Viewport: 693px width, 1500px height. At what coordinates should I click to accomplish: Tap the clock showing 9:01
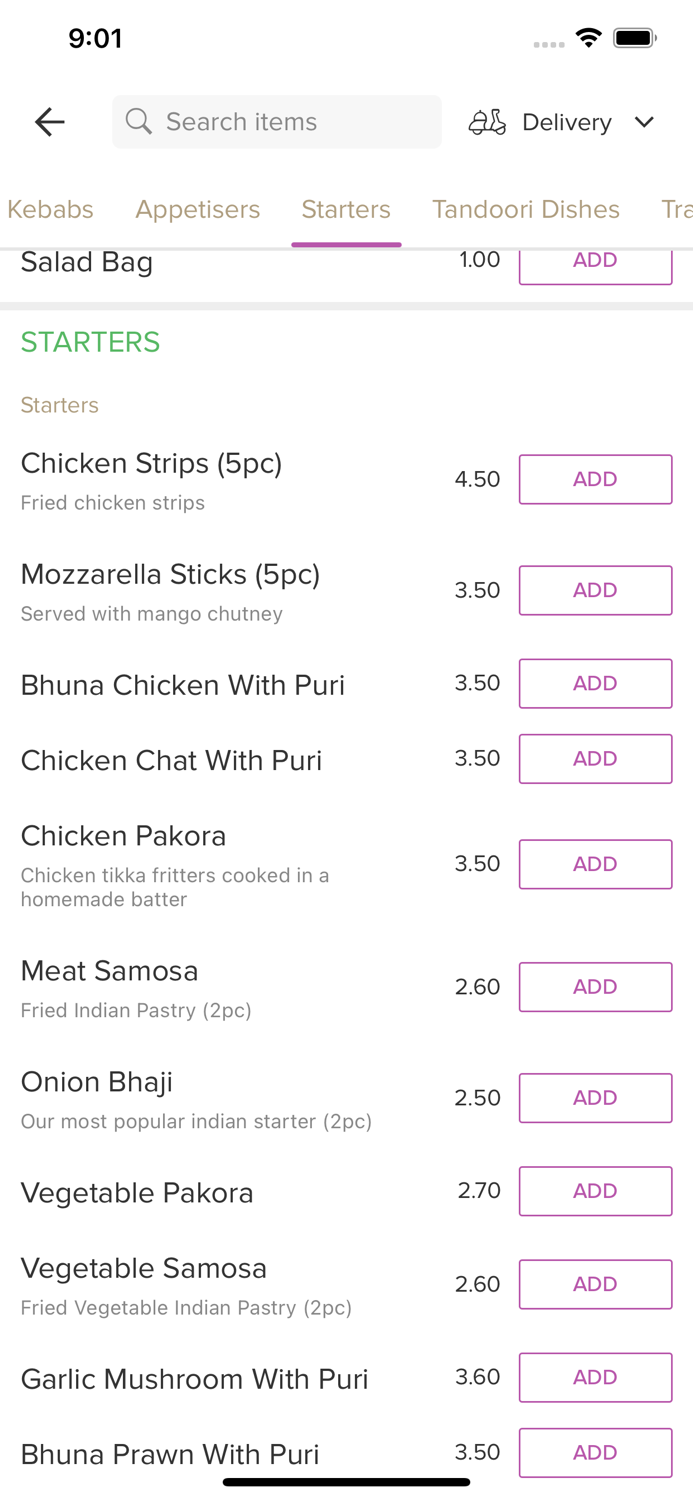[97, 38]
